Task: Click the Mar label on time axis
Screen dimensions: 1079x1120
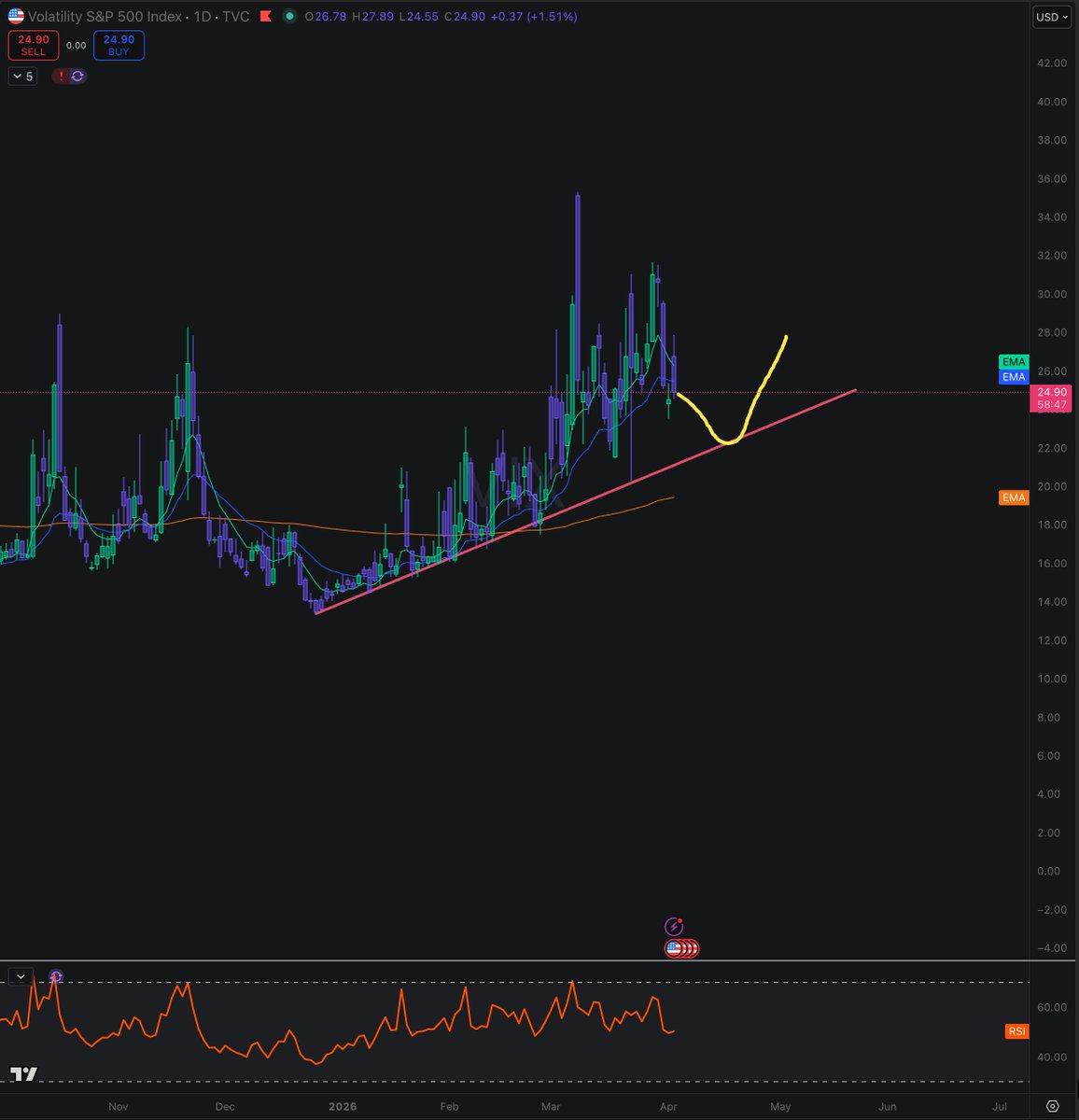Action: pos(551,1107)
